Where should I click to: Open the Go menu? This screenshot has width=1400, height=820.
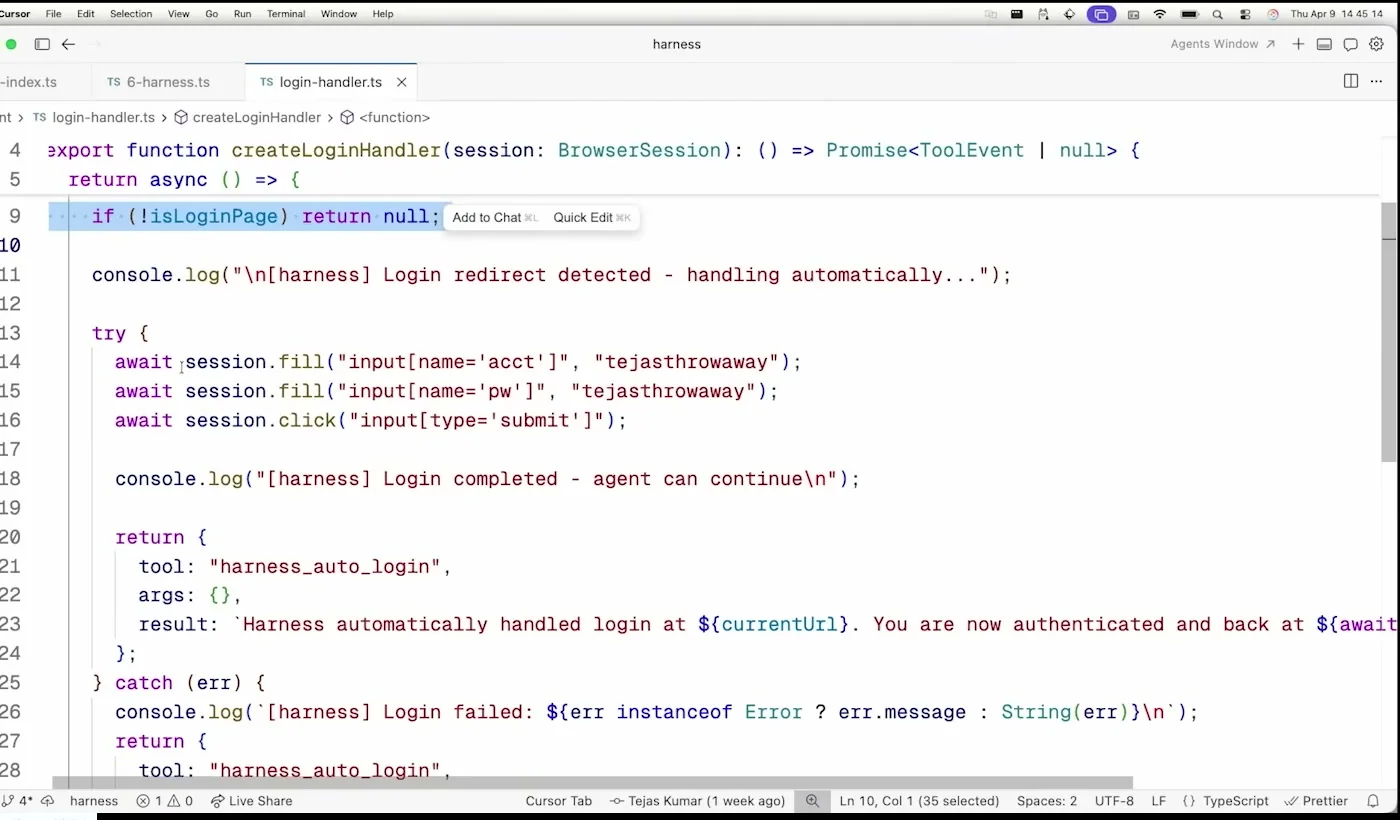point(212,14)
